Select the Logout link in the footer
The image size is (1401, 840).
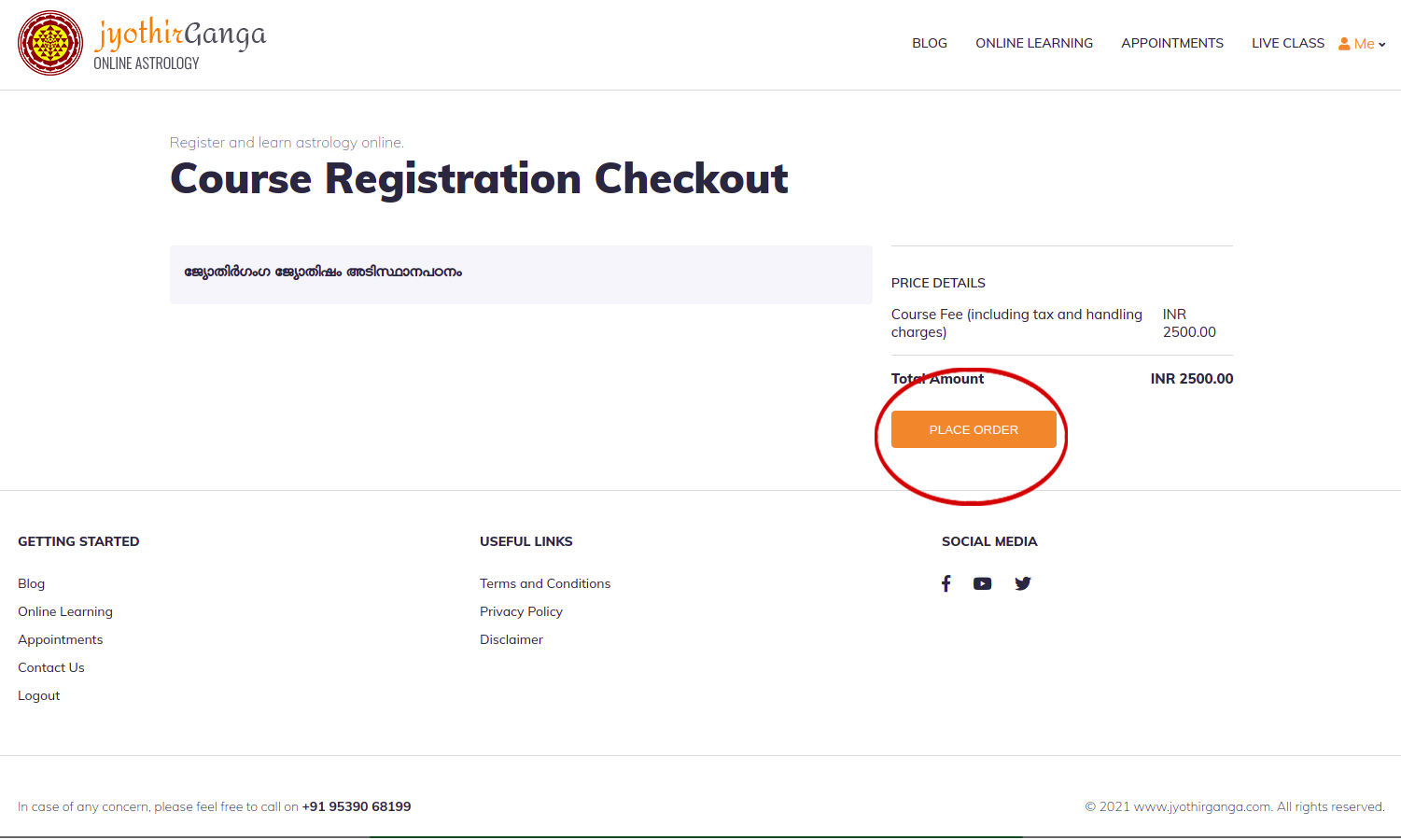tap(39, 695)
